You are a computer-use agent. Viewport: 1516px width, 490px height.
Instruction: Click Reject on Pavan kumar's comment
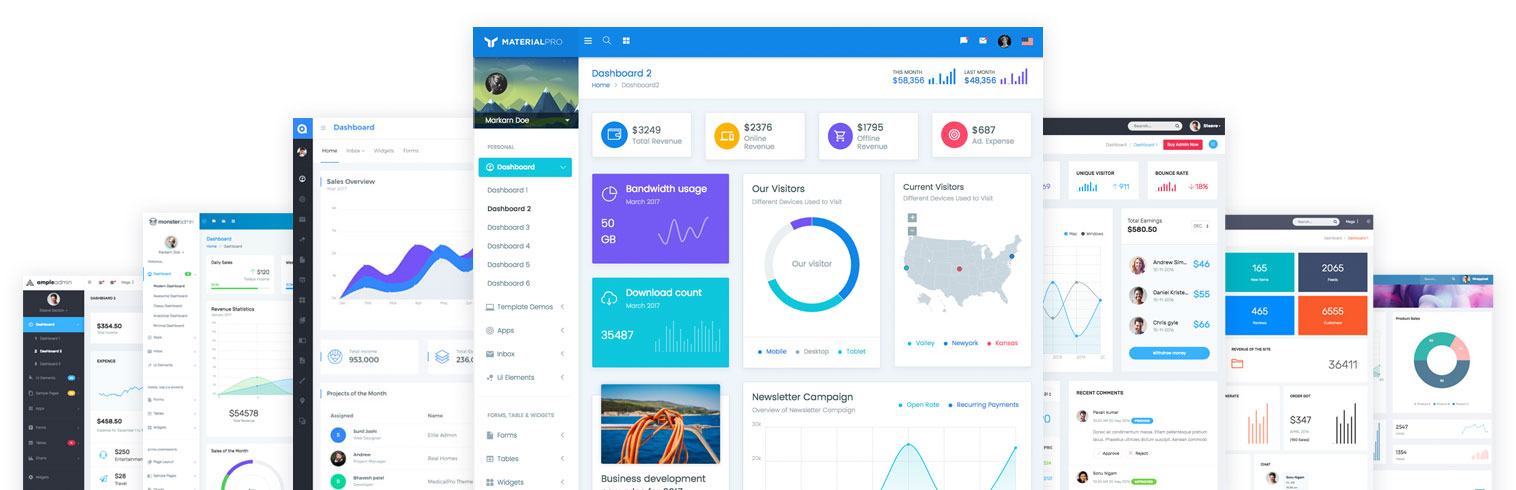coord(1140,452)
